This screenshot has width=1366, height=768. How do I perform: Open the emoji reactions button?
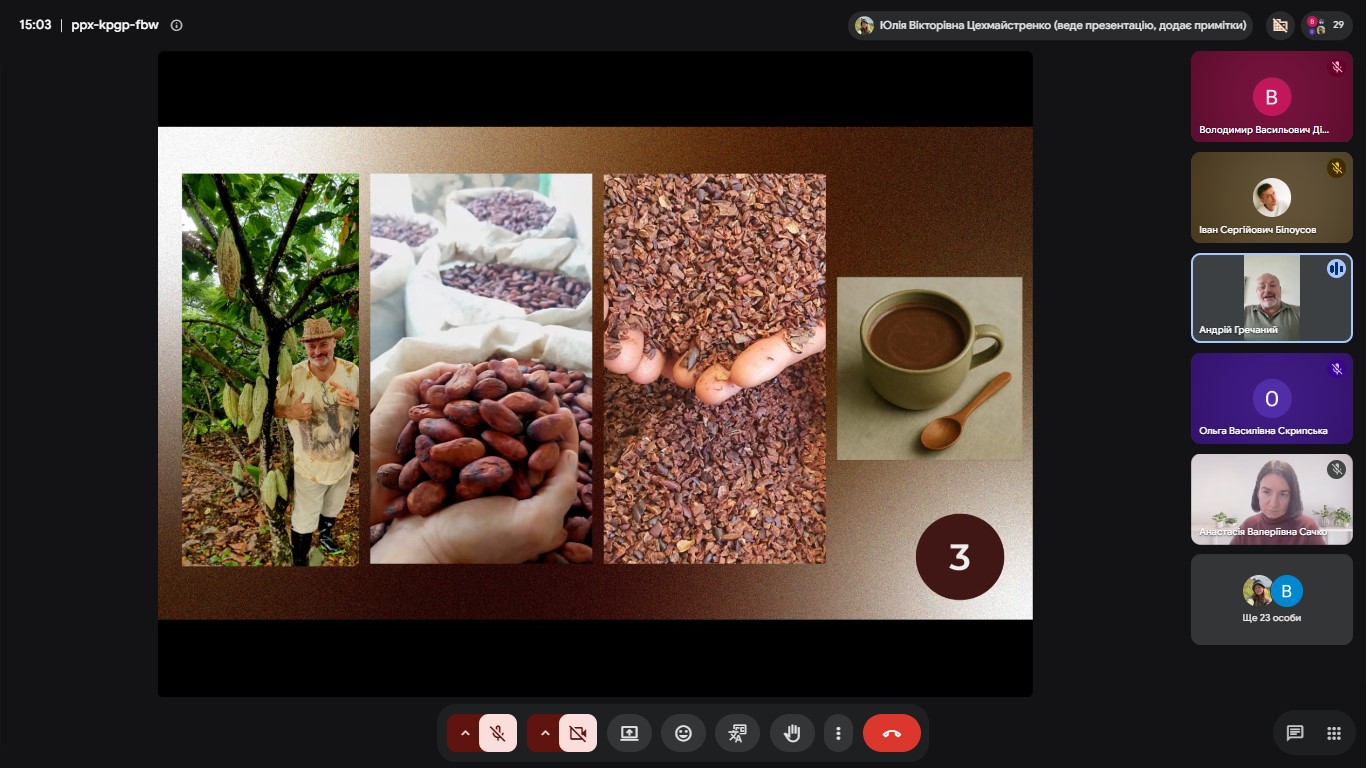coord(683,733)
